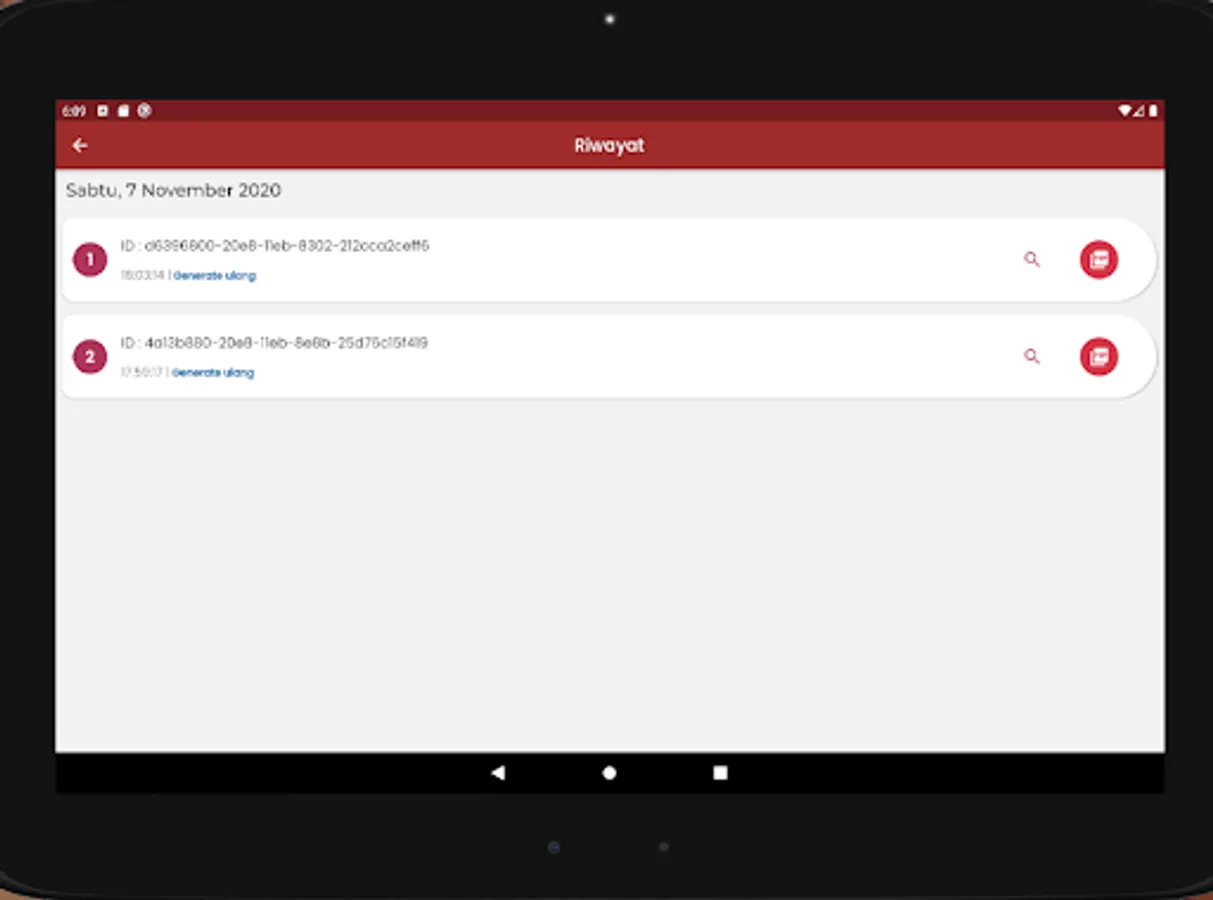Screen dimensions: 1213x900
Task: Tap the number 1 badge
Action: pos(90,260)
